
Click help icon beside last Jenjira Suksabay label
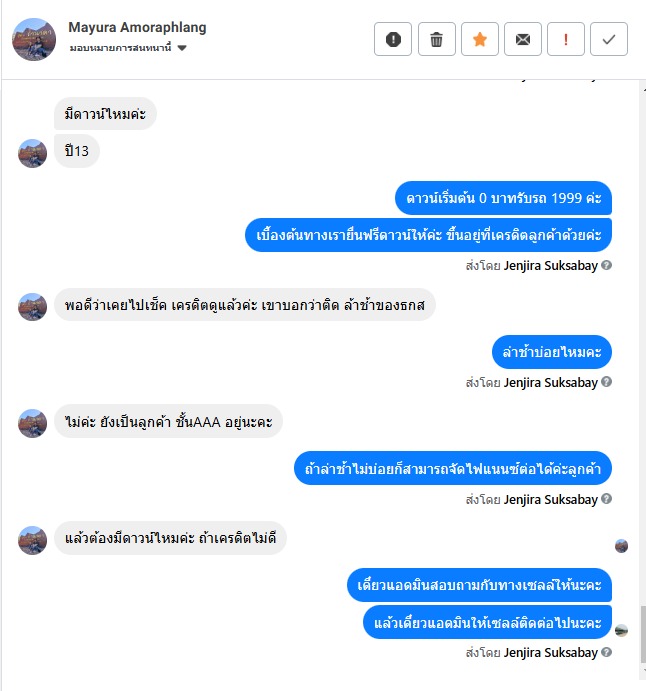click(x=606, y=652)
